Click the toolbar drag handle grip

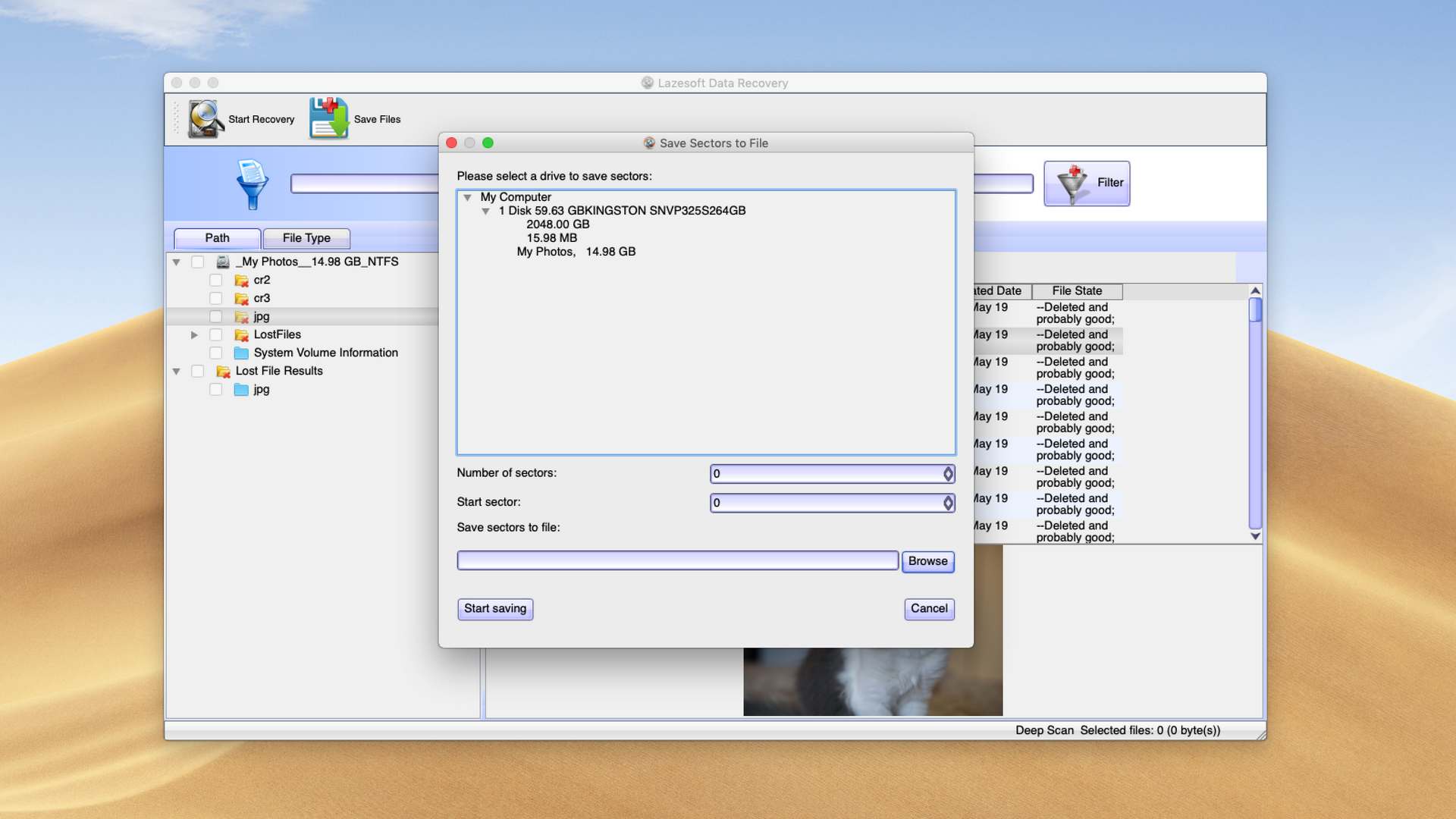pyautogui.click(x=176, y=119)
